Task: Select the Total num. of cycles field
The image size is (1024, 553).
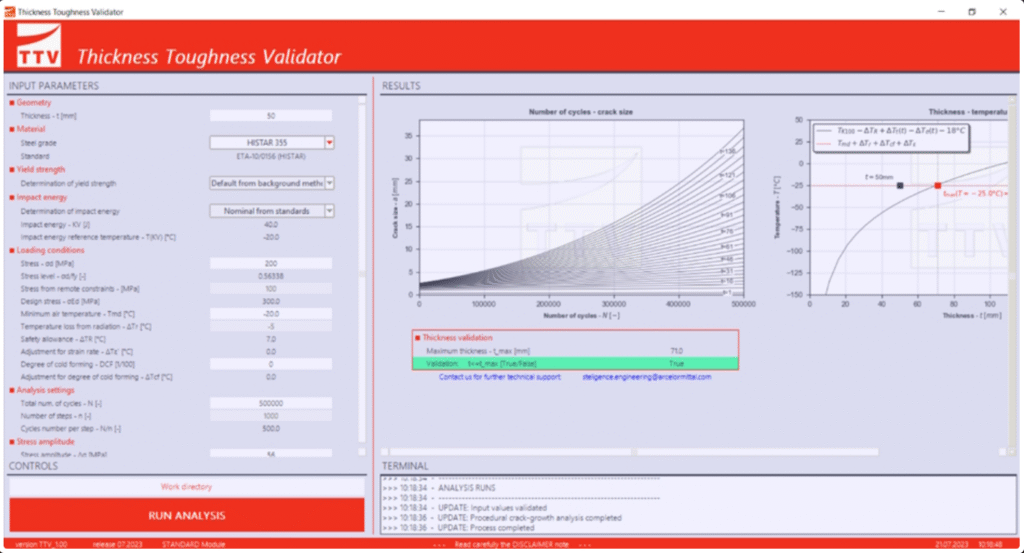Action: tap(271, 402)
